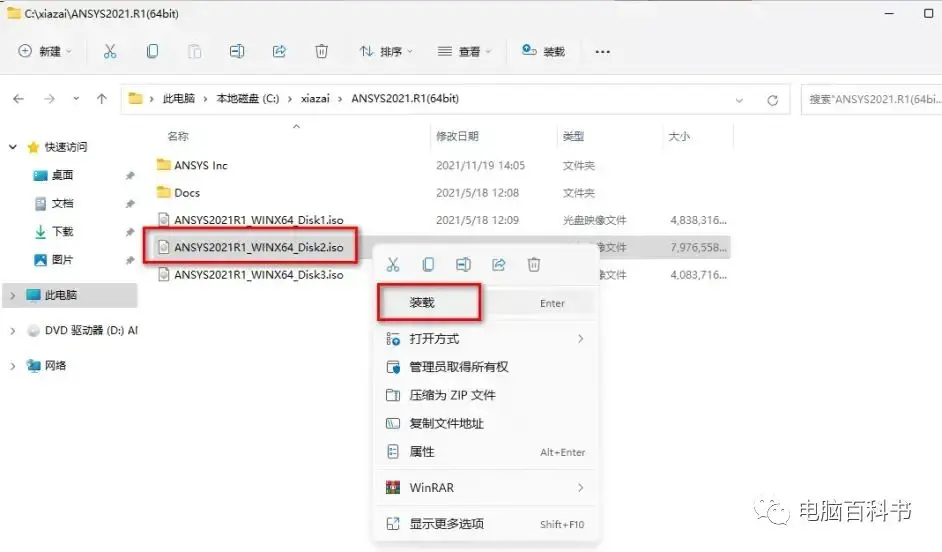
Task: Select DVD 驱动器 (D:) in sidebar
Action: [x=83, y=330]
